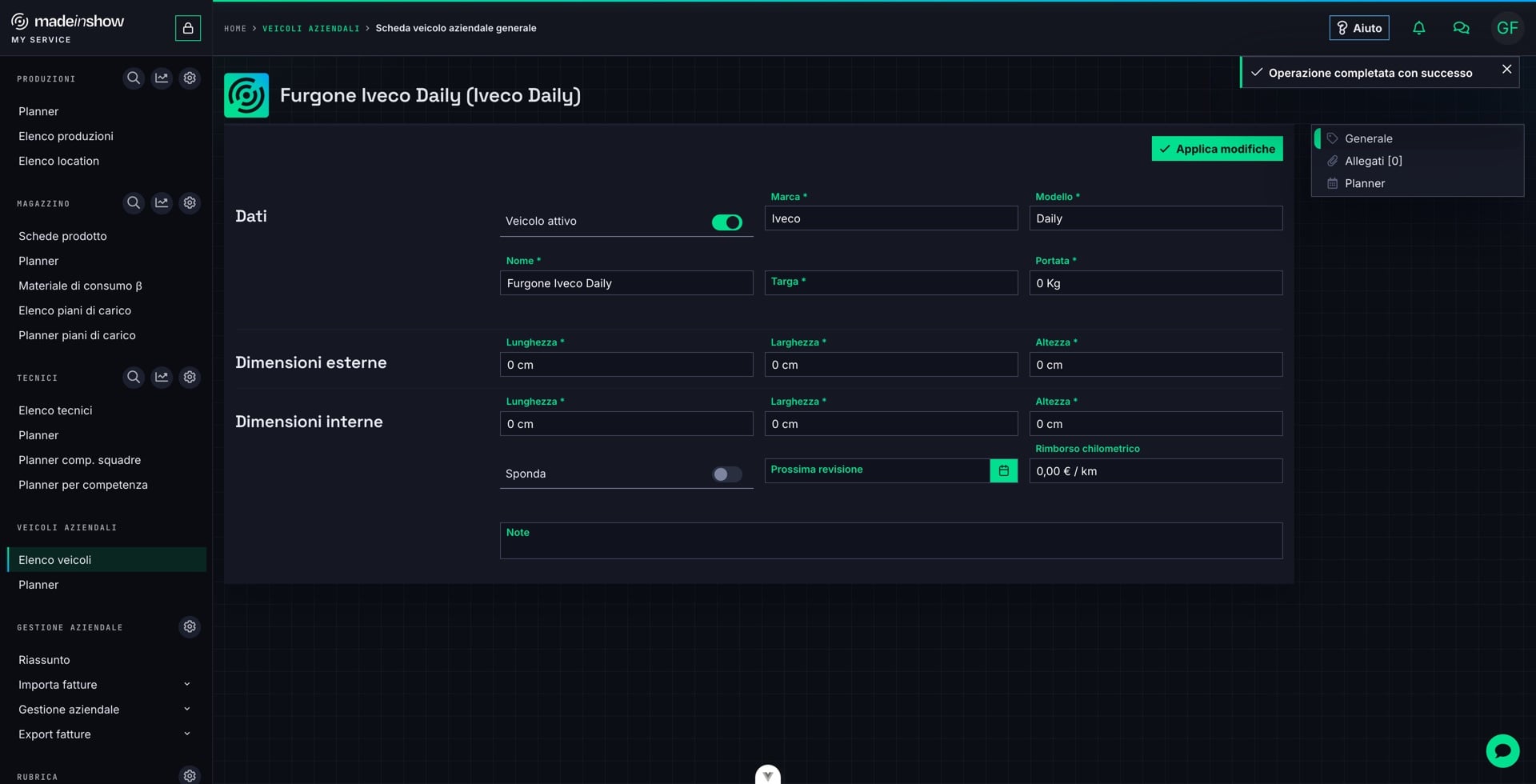This screenshot has height=784, width=1536.
Task: Open Elenco piani di carico
Action: [74, 310]
